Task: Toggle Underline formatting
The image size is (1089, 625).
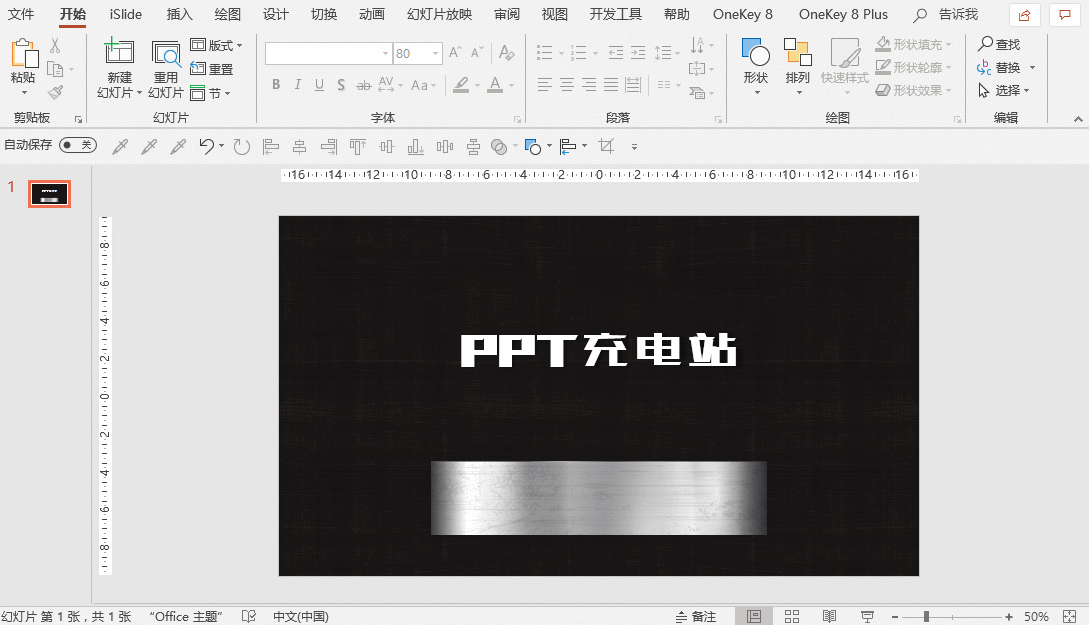Action: pos(319,85)
